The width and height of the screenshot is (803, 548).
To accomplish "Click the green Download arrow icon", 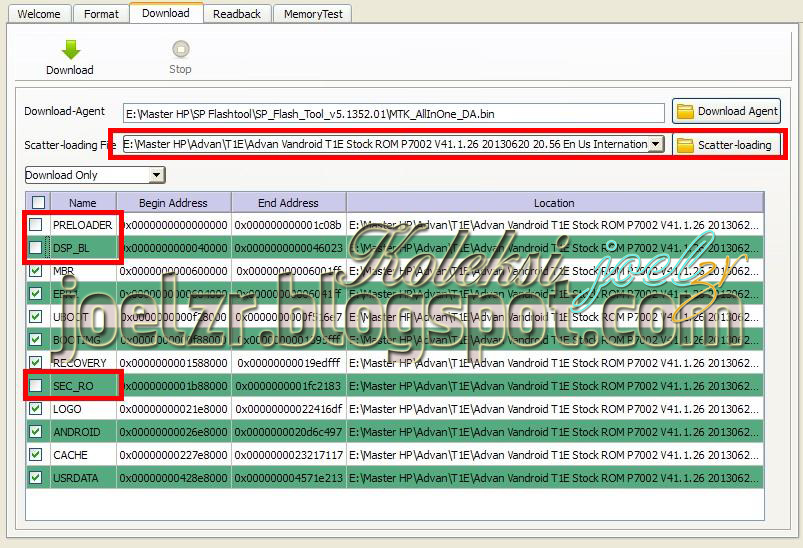I will 71,50.
